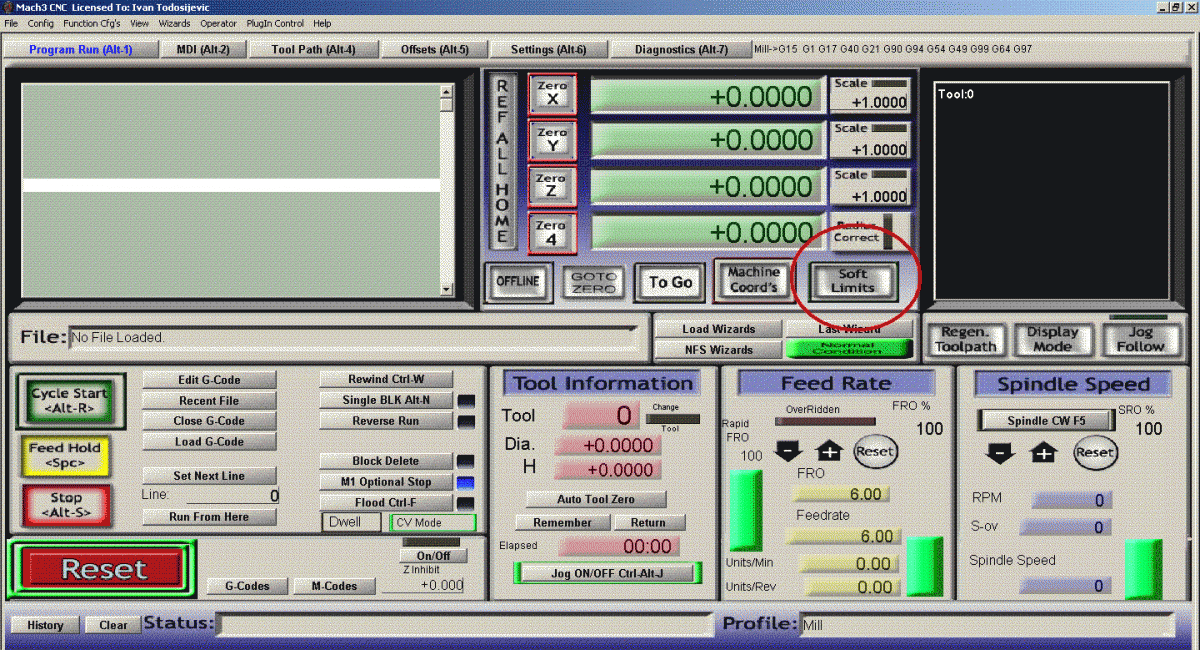Click the Tool number field
The height and width of the screenshot is (650, 1200).
pos(600,415)
